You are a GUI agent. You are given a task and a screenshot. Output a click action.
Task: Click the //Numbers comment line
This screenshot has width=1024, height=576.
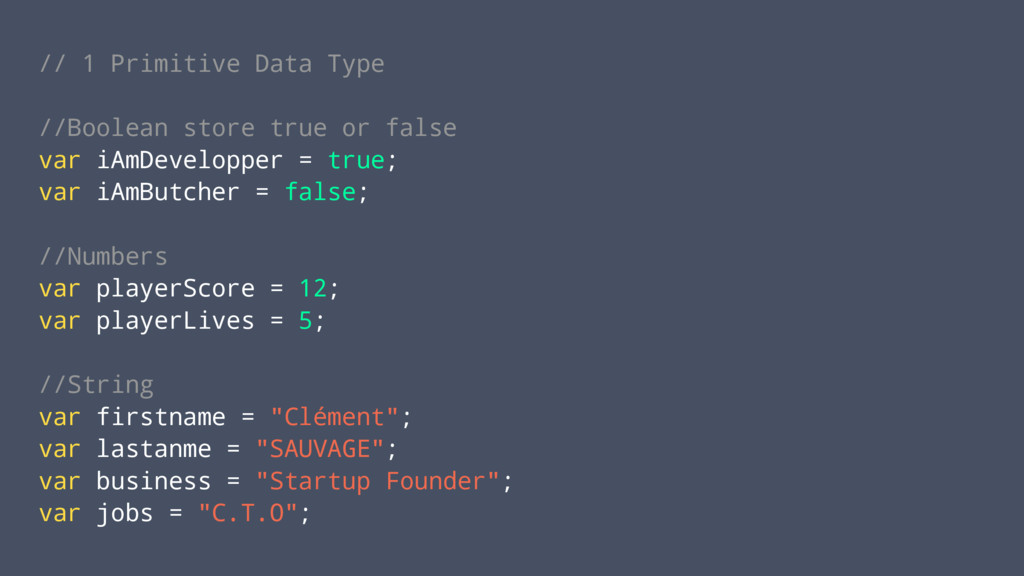(103, 257)
